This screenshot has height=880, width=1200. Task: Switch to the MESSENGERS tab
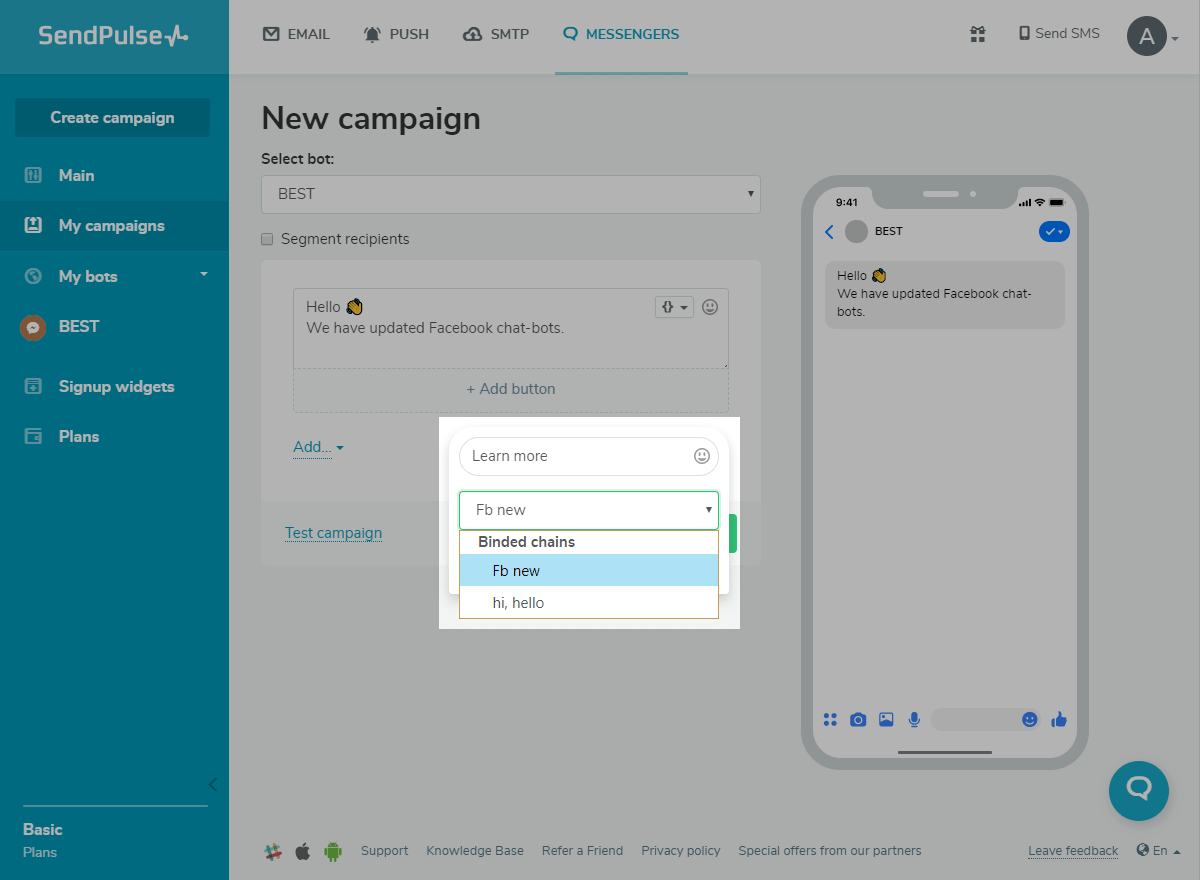(x=621, y=34)
